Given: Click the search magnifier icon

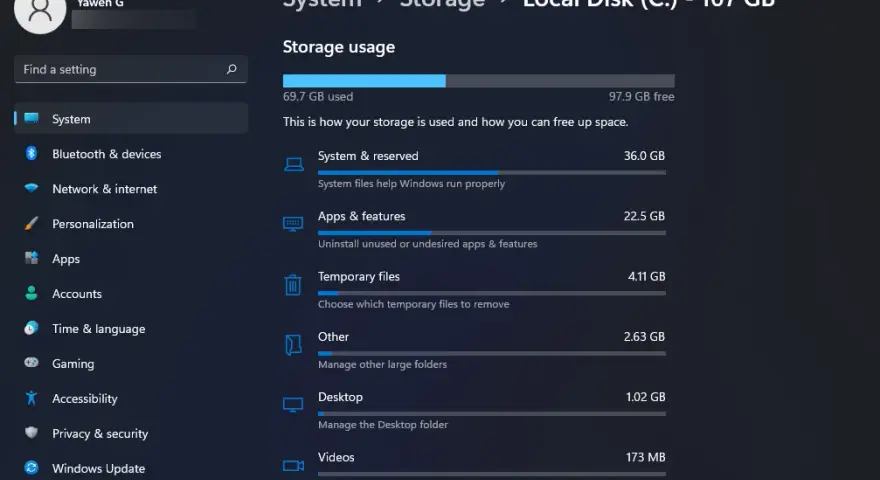Looking at the screenshot, I should coord(231,69).
